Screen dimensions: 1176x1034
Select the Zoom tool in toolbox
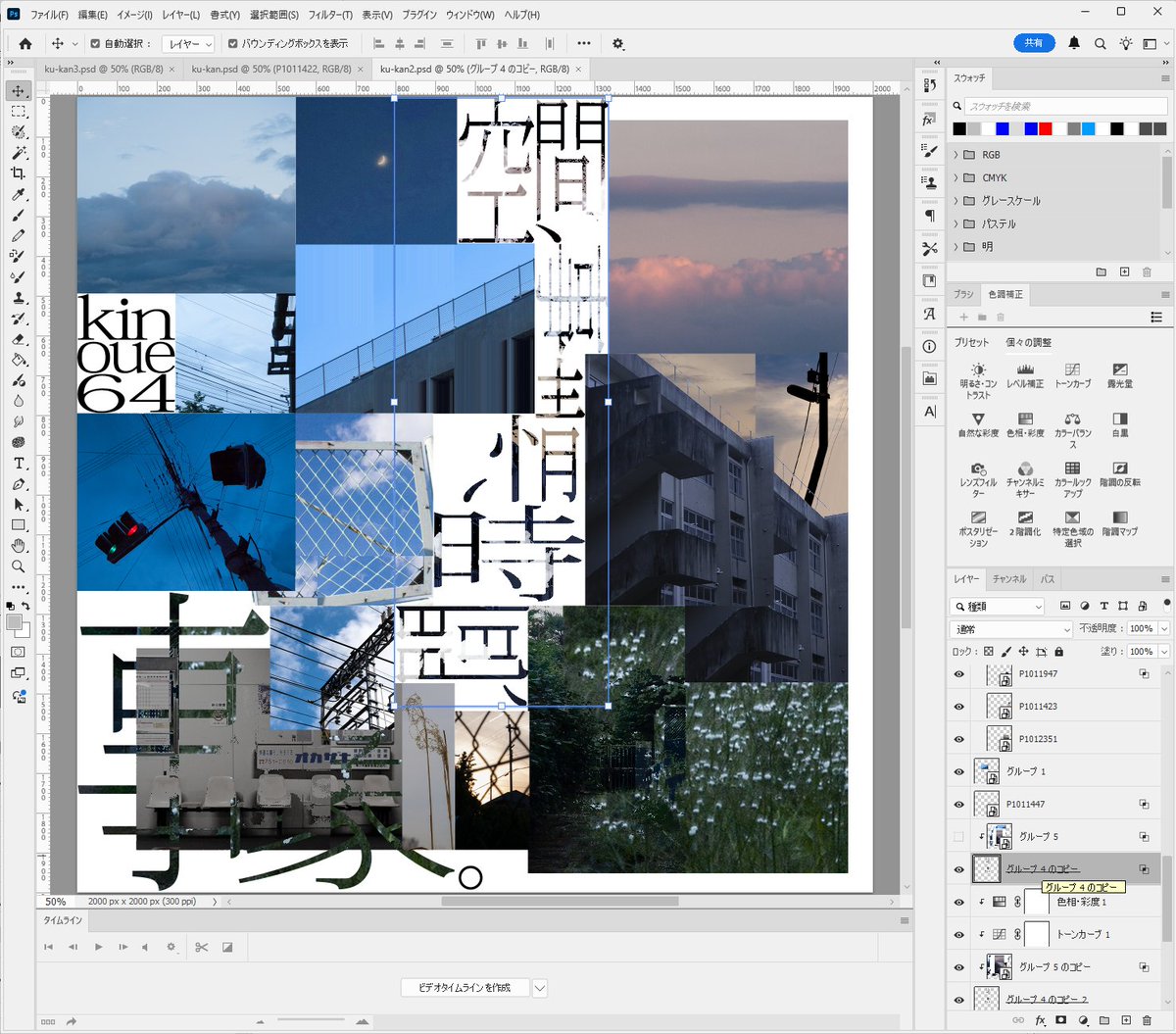tap(18, 566)
